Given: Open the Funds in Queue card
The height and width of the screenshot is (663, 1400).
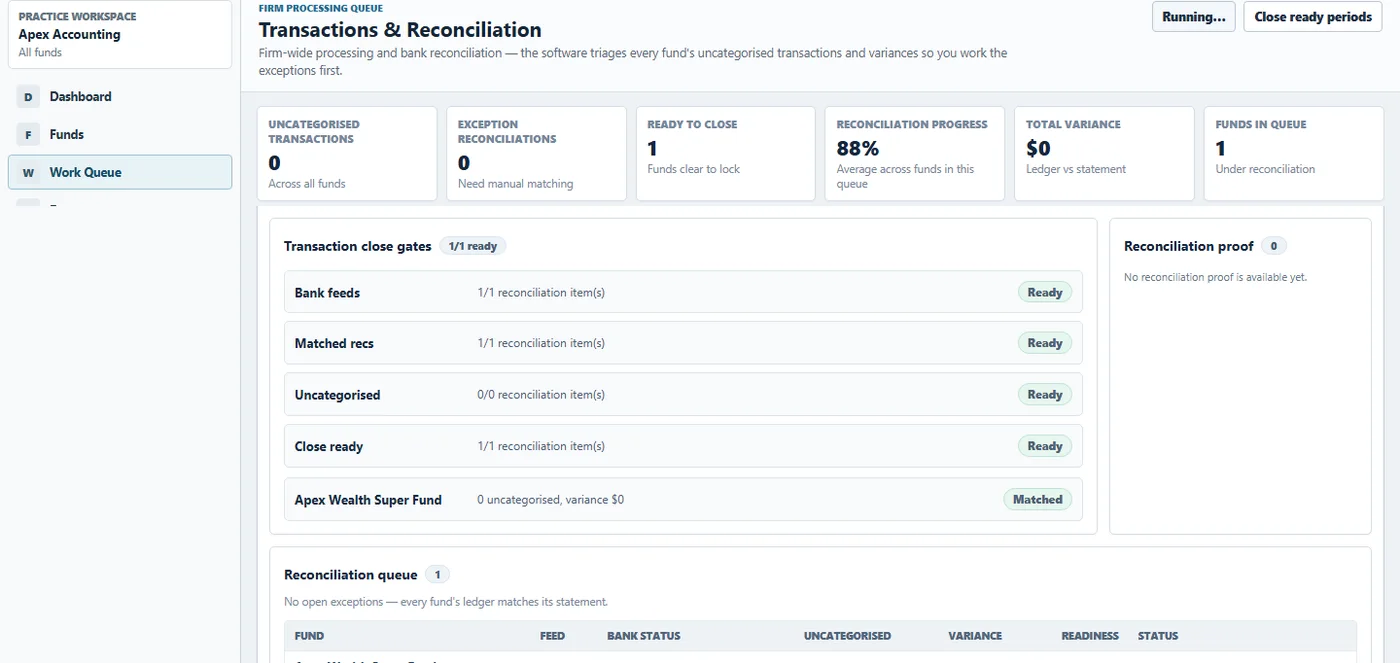Looking at the screenshot, I should (x=1294, y=154).
